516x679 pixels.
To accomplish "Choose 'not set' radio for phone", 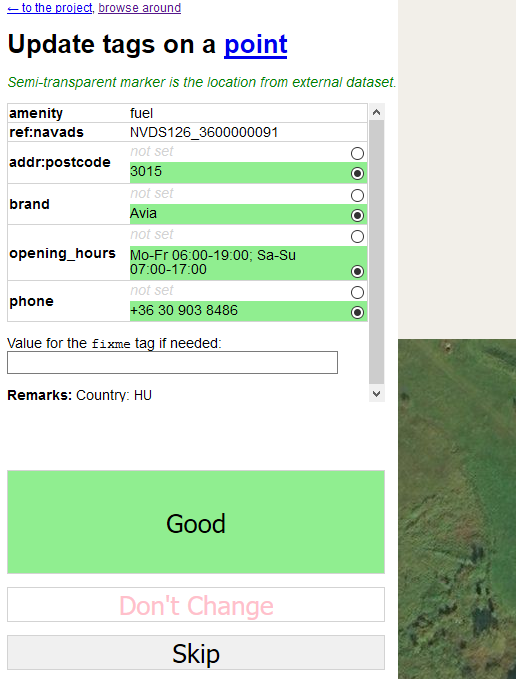I will tap(357, 292).
